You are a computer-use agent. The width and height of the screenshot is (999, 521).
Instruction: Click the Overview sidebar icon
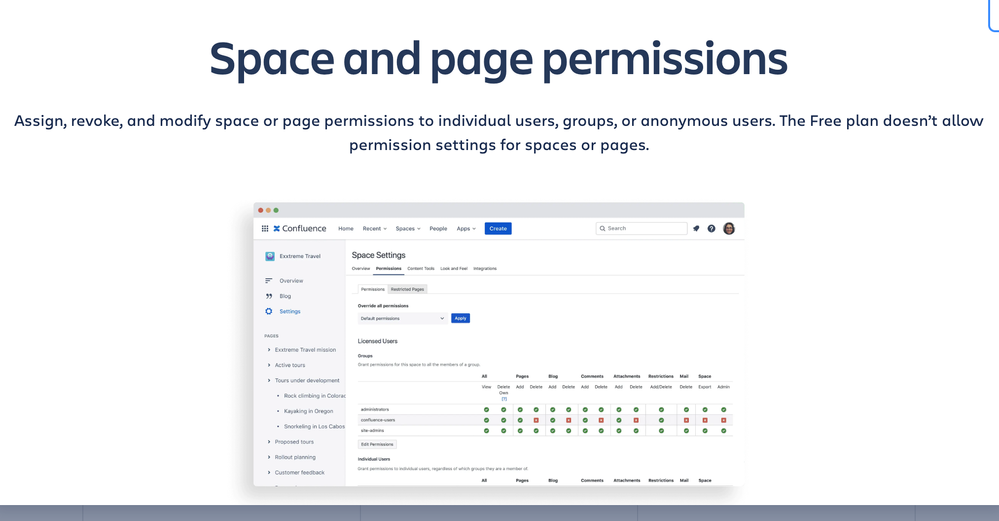(x=269, y=281)
